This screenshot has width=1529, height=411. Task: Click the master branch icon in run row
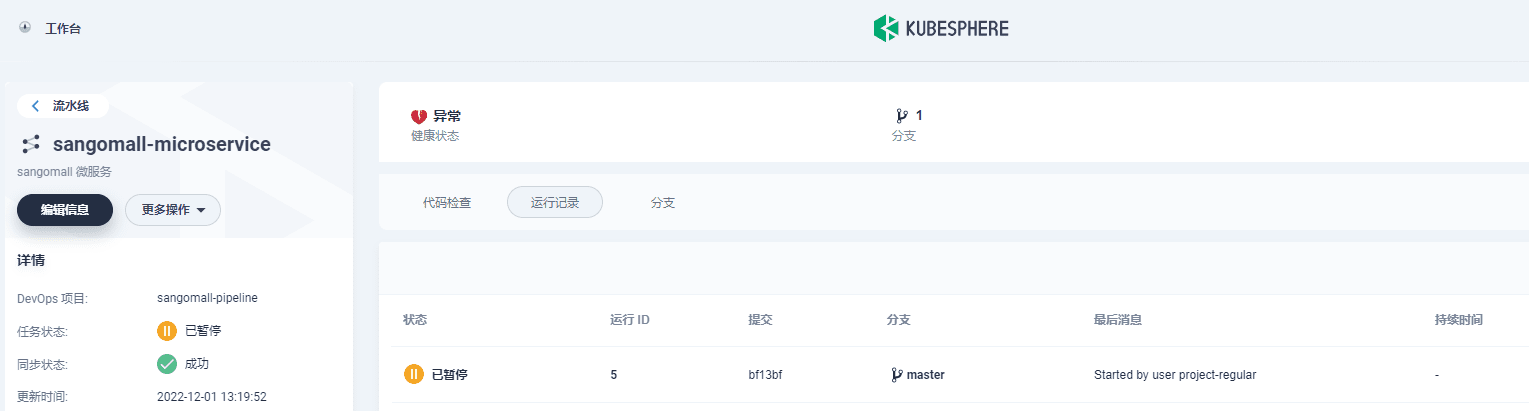pyautogui.click(x=897, y=375)
